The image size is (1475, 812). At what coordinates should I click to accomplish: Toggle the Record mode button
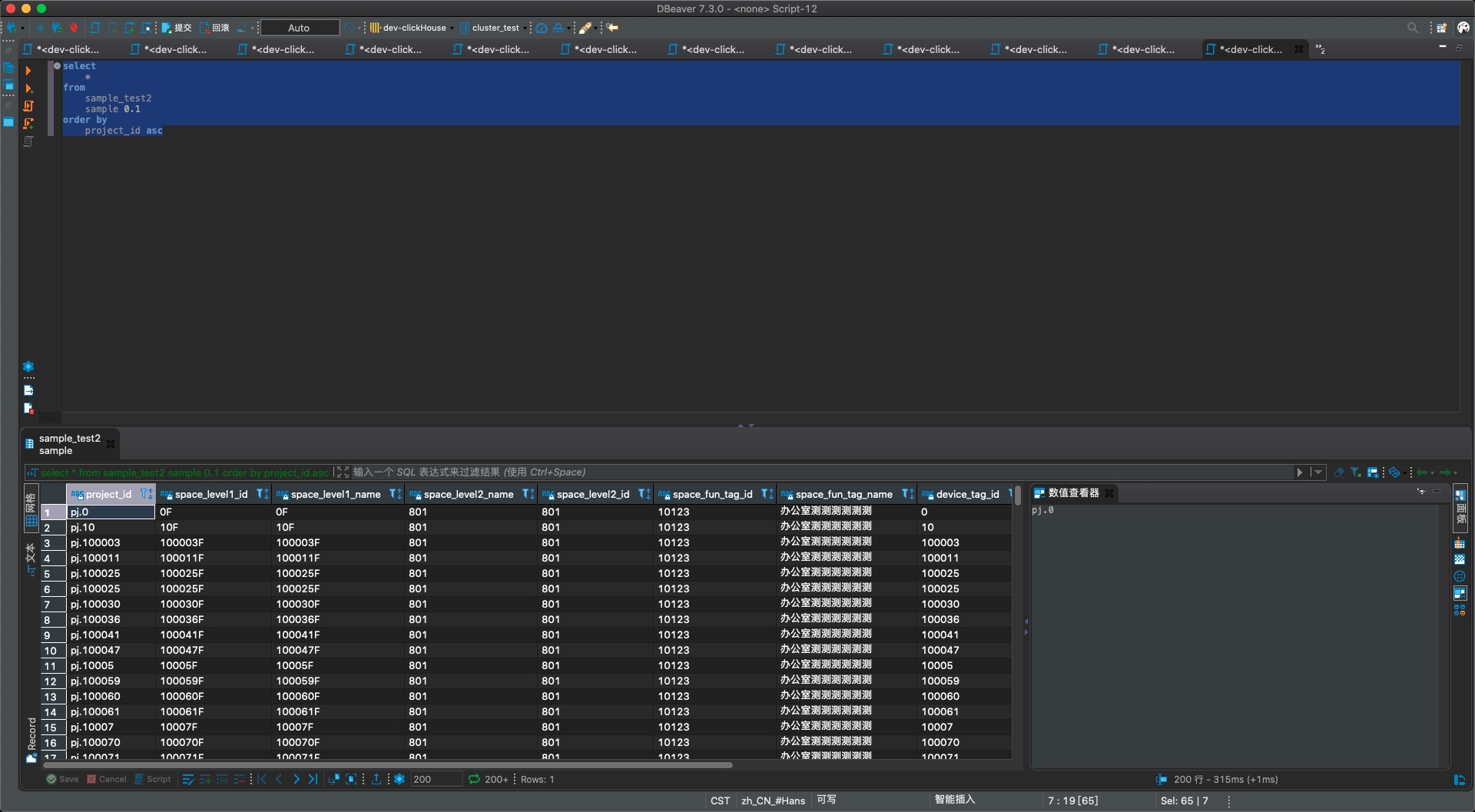tap(31, 740)
